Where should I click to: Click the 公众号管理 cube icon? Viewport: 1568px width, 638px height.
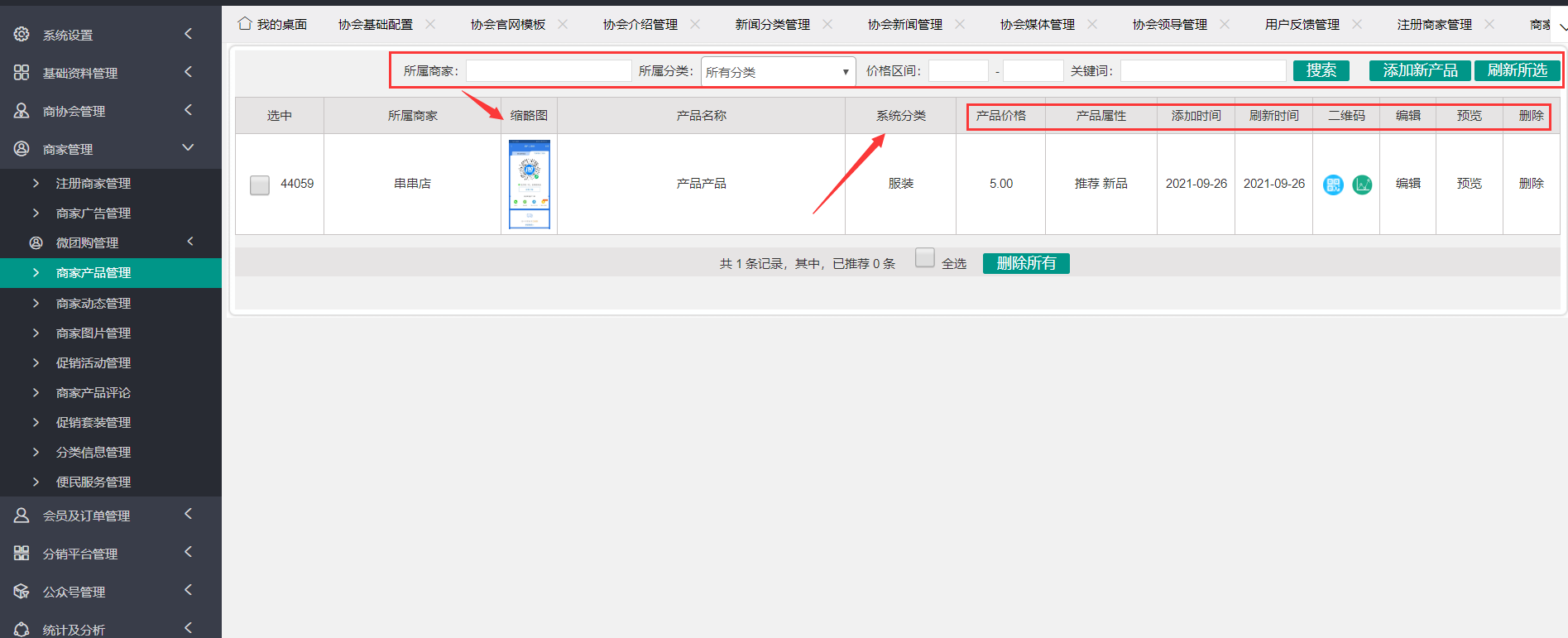(x=22, y=592)
